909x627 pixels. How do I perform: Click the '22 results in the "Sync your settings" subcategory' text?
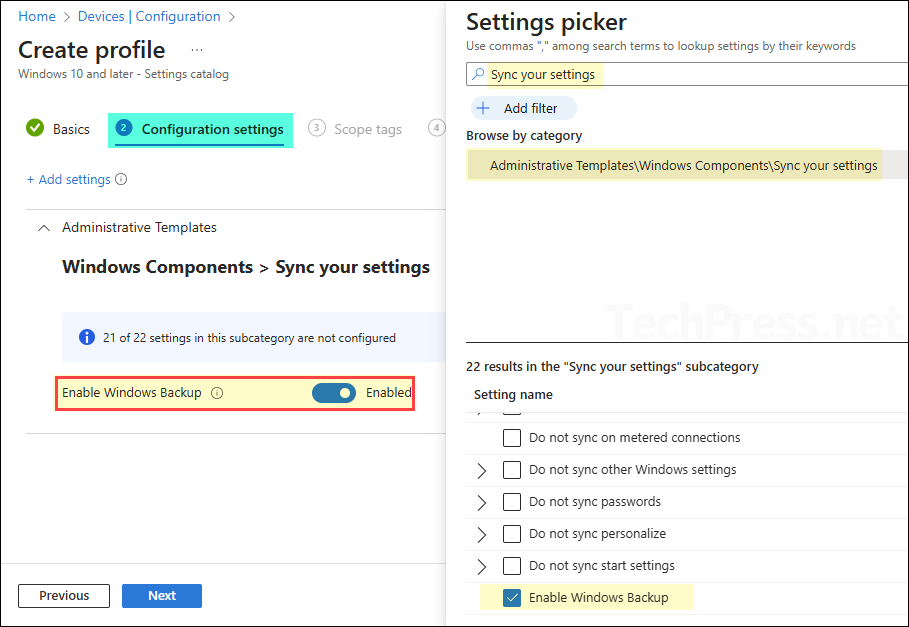click(612, 367)
